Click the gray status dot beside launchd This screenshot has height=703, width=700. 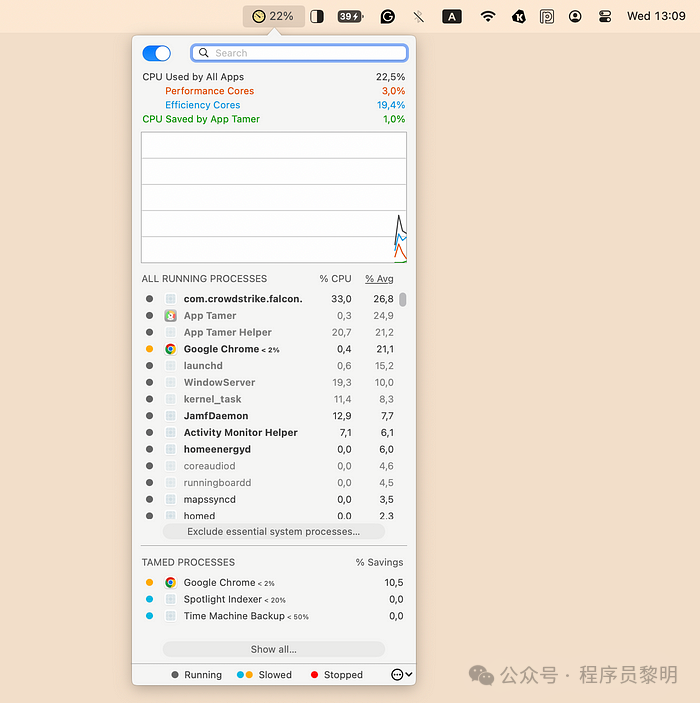(x=149, y=366)
